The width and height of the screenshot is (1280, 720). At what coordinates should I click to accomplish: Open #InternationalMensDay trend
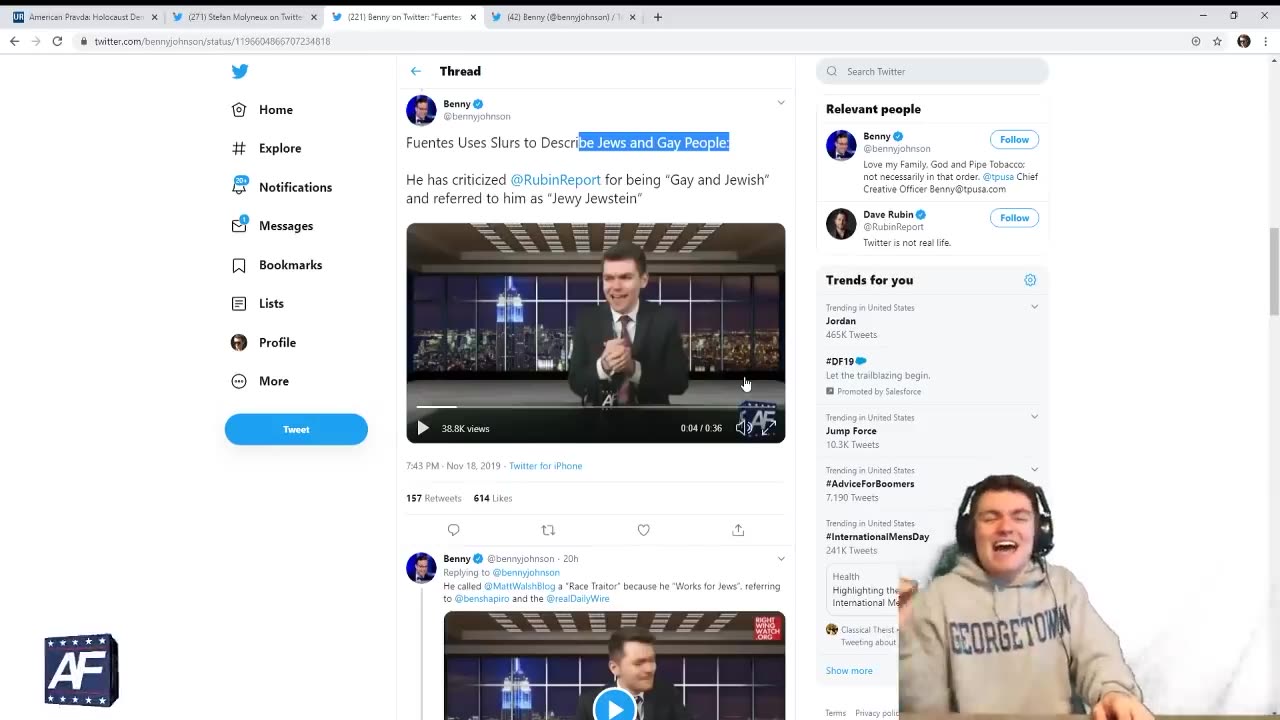tap(877, 537)
